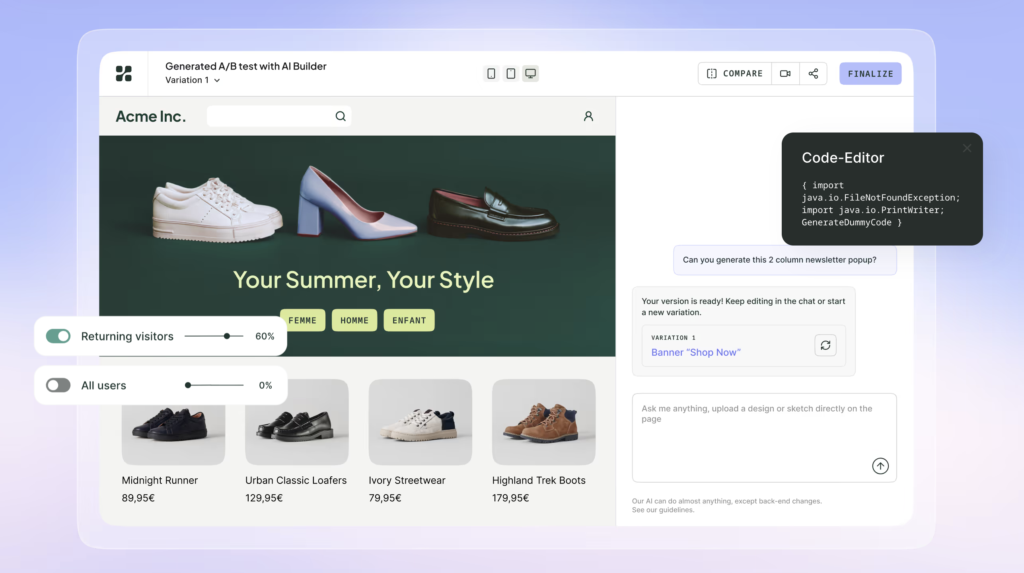Click the Ivory Streetwear title
The image size is (1024, 573).
[x=407, y=480]
